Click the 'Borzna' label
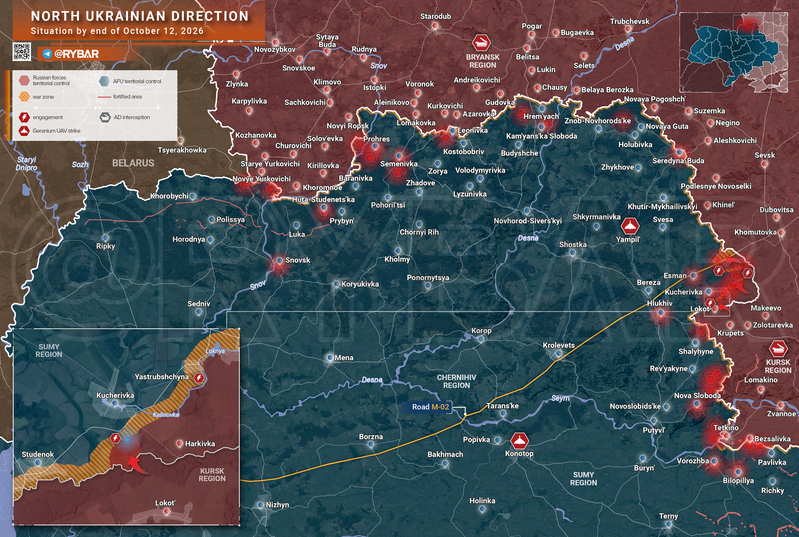The height and width of the screenshot is (537, 799). click(370, 437)
